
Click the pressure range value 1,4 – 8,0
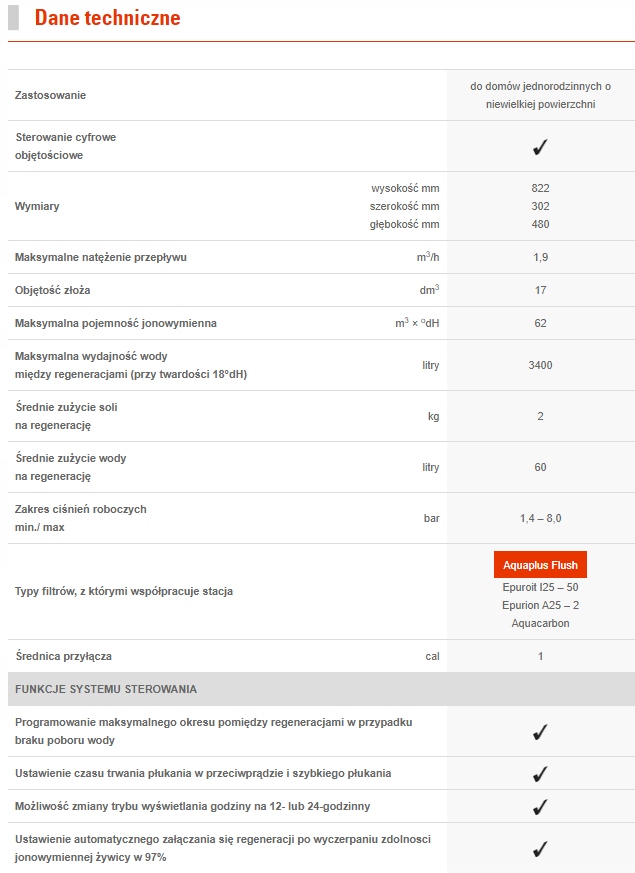point(540,518)
